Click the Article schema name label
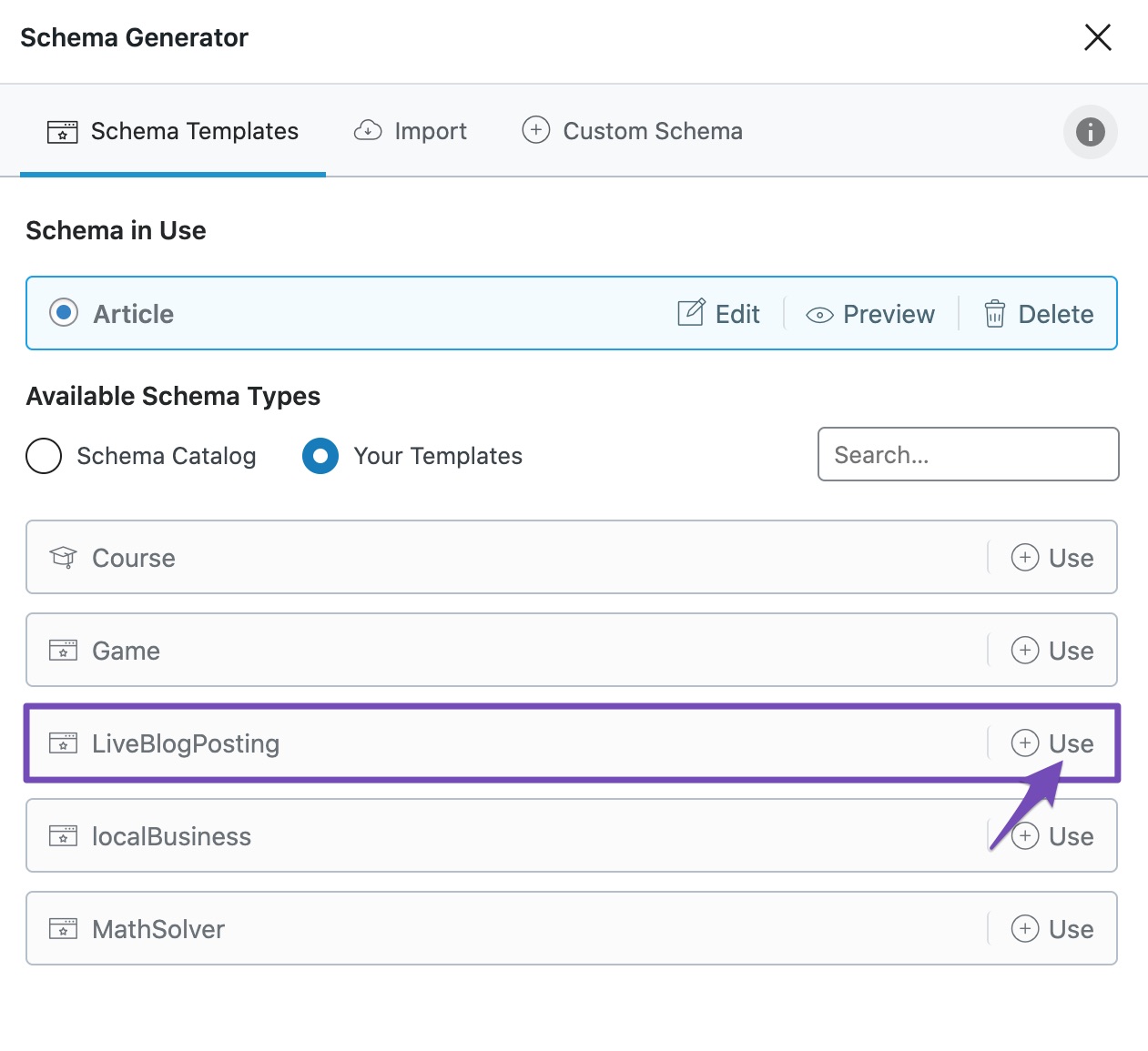This screenshot has width=1148, height=1051. pyautogui.click(x=134, y=314)
